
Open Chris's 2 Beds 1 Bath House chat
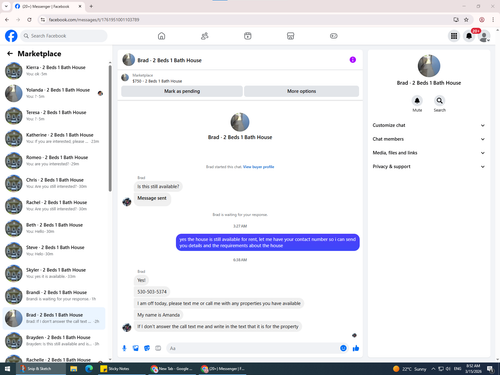(55, 183)
